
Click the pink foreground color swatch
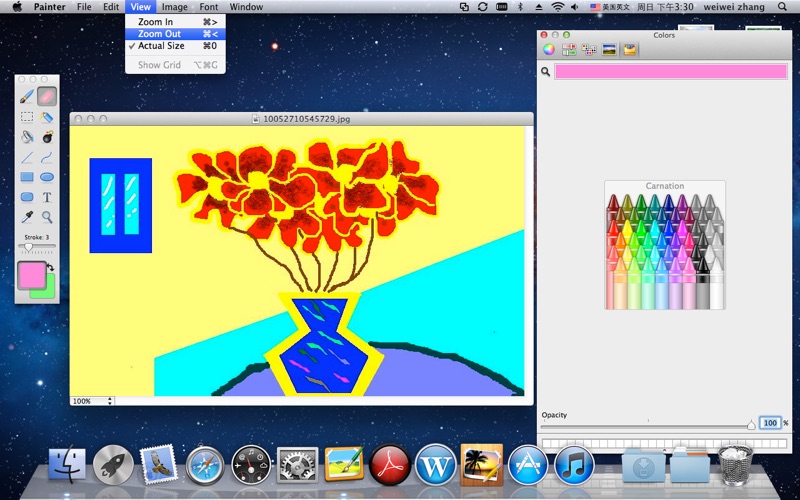click(32, 275)
